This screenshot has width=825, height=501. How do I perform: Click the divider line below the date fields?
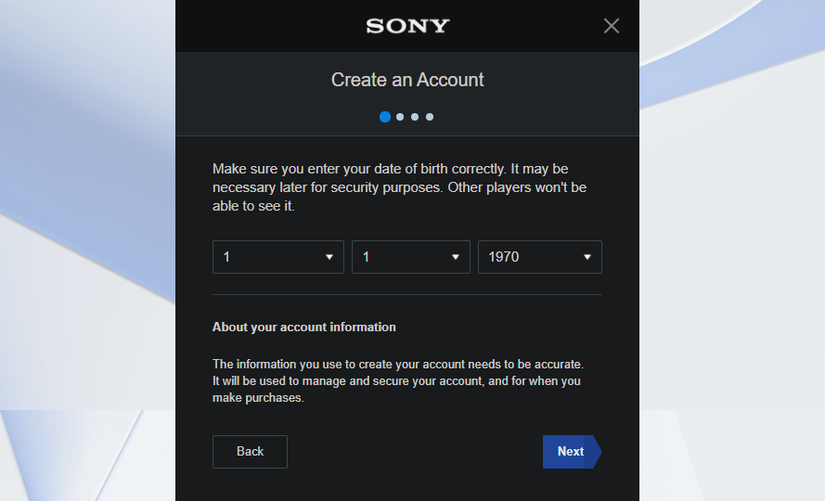point(407,295)
